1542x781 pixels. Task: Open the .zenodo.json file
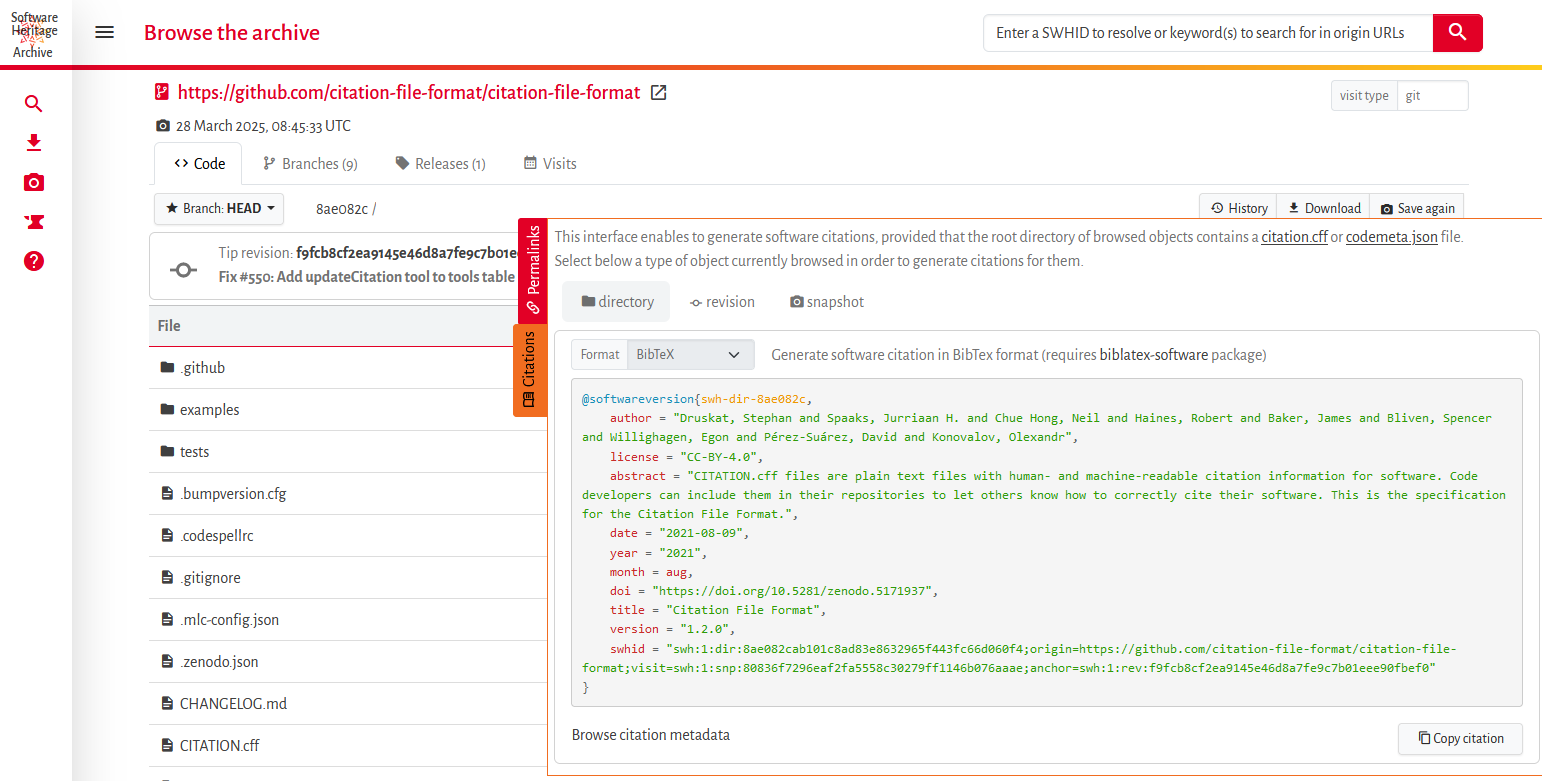pos(219,662)
